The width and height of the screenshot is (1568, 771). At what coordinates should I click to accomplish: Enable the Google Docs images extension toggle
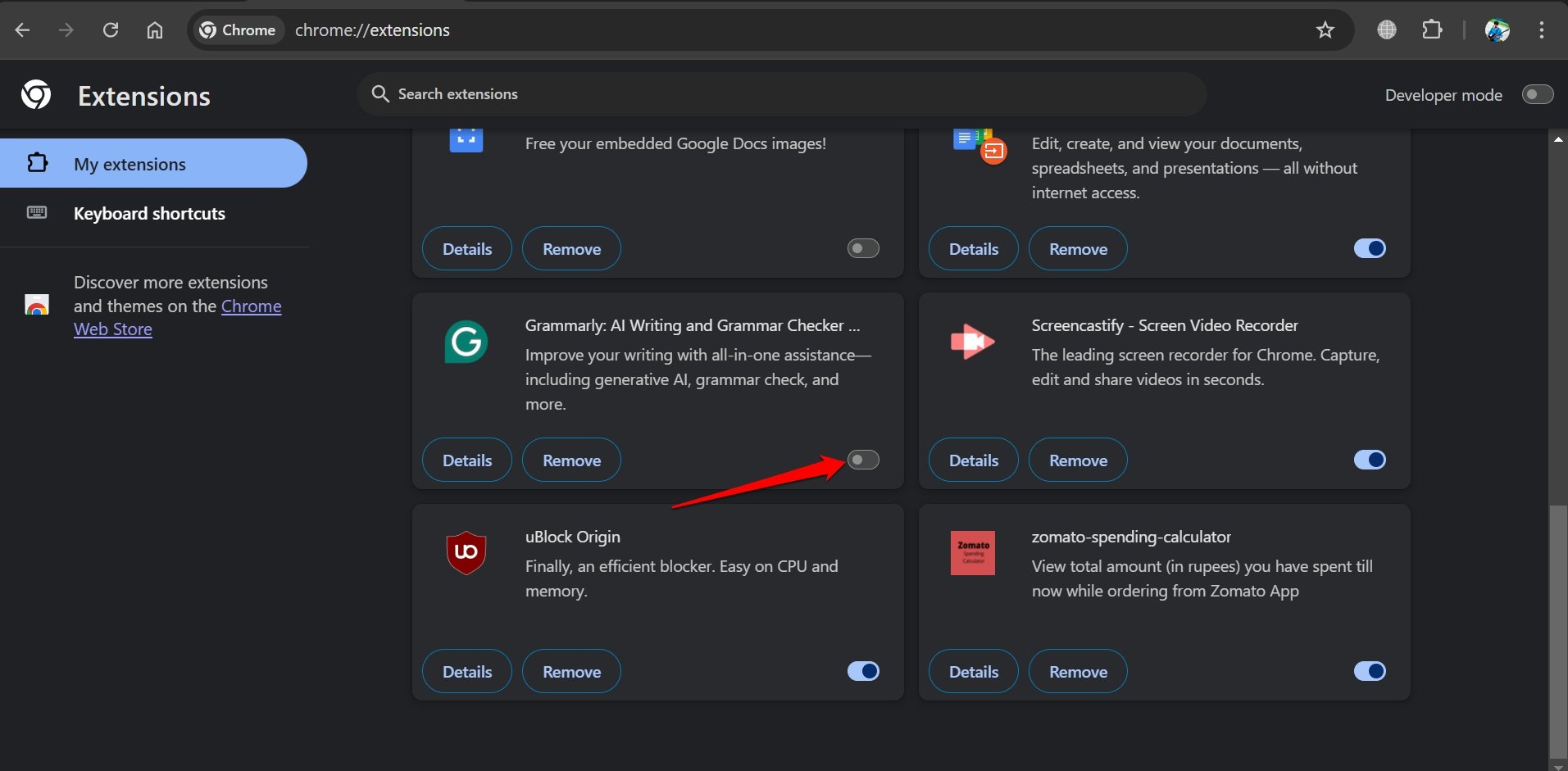(863, 248)
